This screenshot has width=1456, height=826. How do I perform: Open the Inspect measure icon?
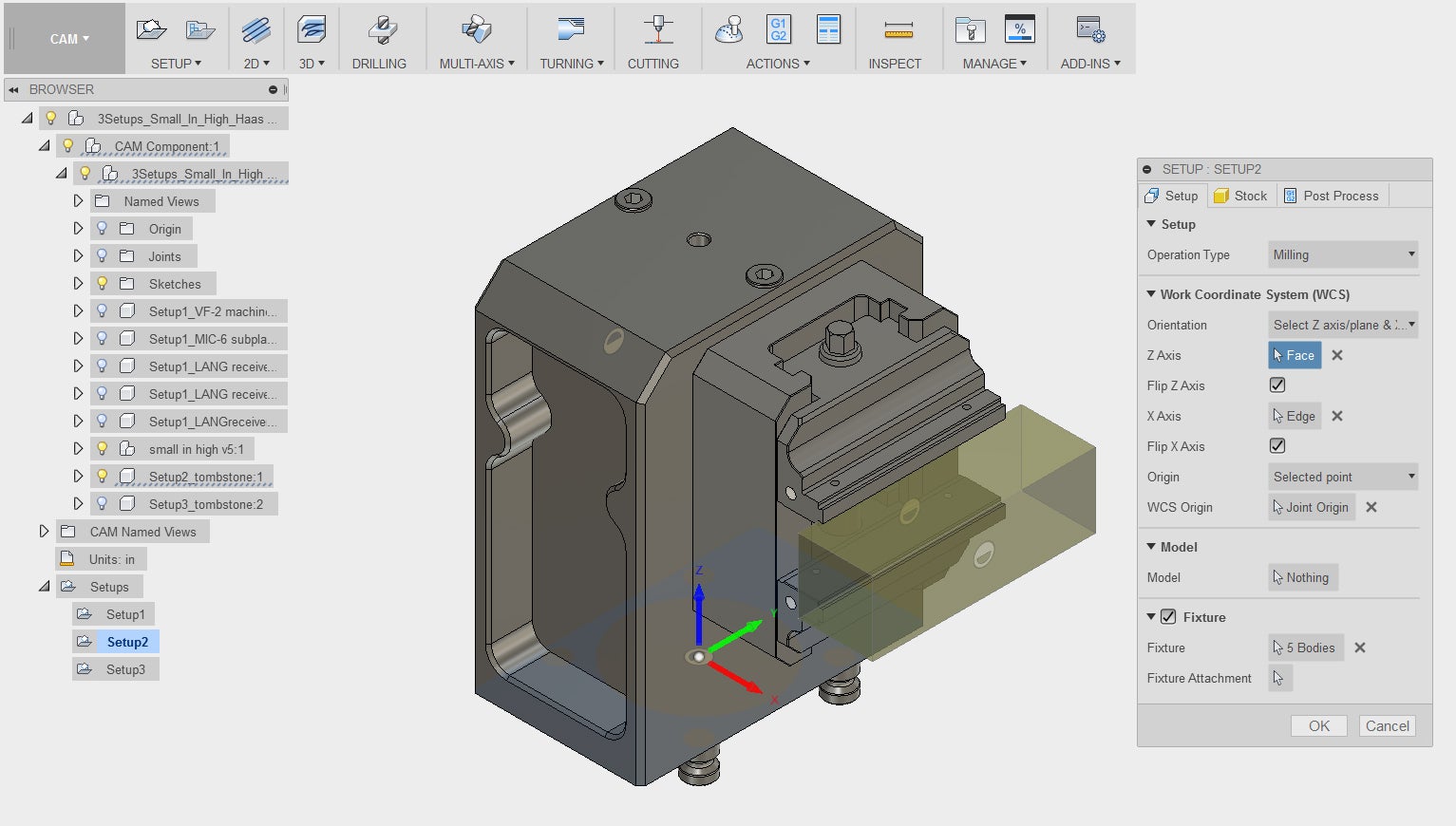coord(898,31)
